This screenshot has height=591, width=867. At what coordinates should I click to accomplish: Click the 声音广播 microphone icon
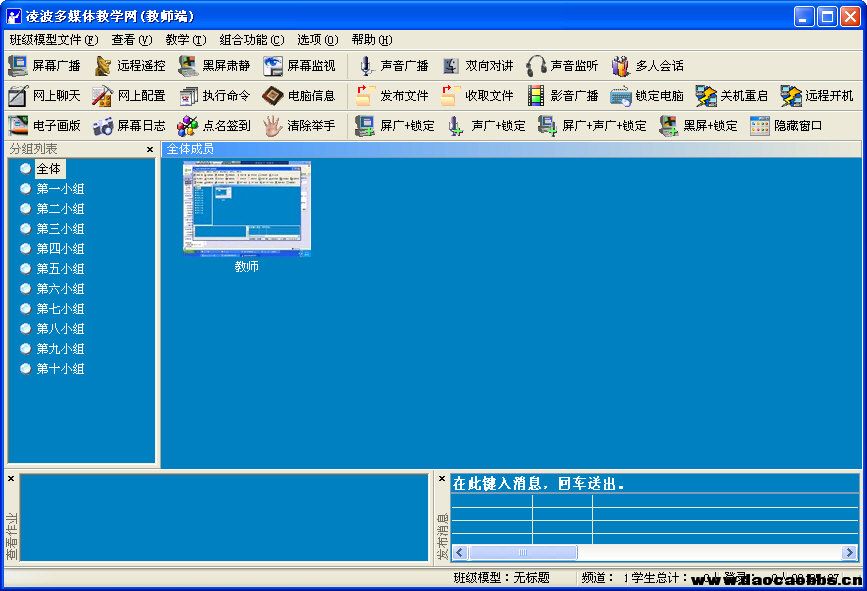pyautogui.click(x=366, y=66)
